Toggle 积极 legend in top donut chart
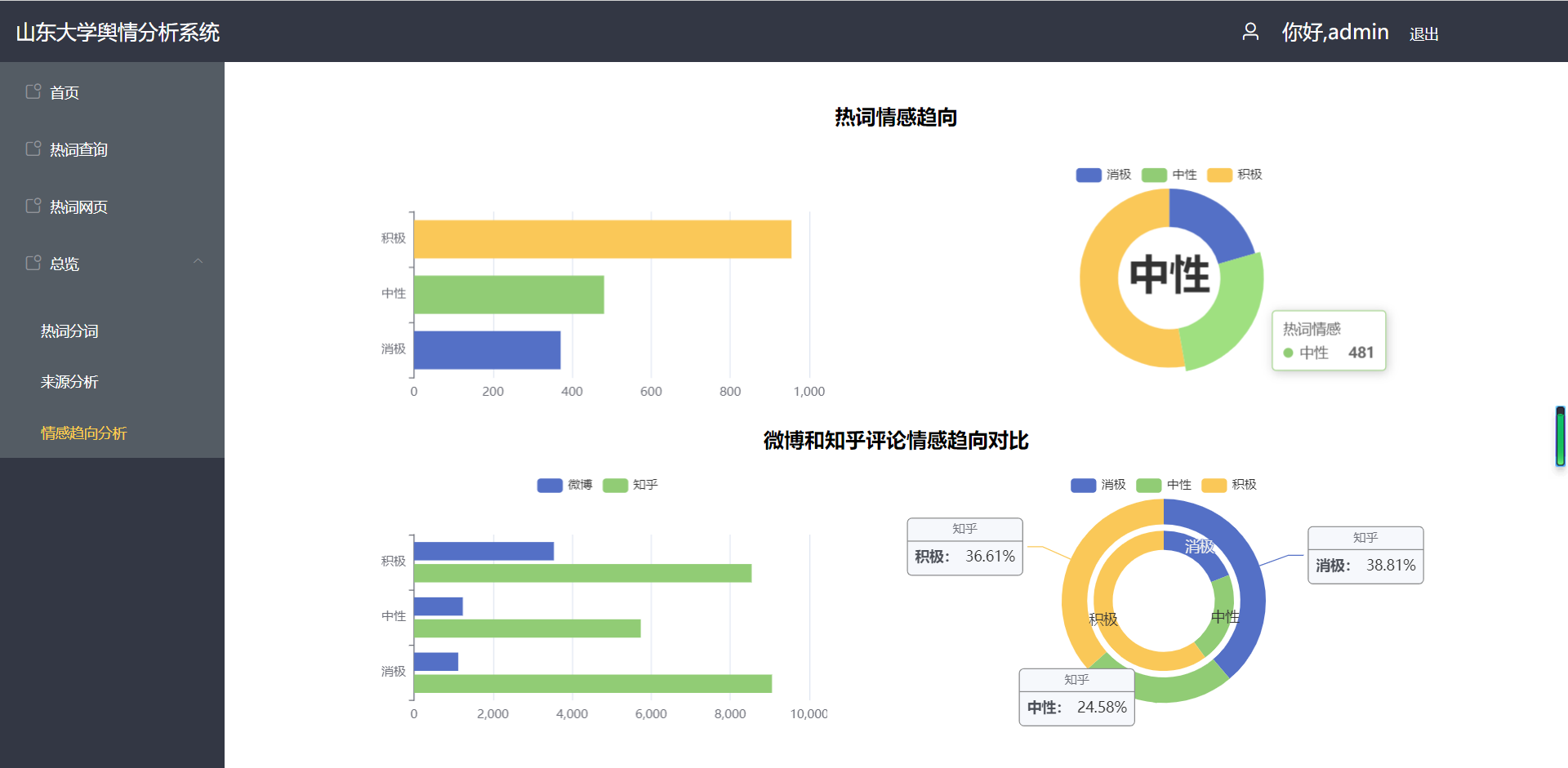This screenshot has width=1568, height=768. [x=1234, y=175]
